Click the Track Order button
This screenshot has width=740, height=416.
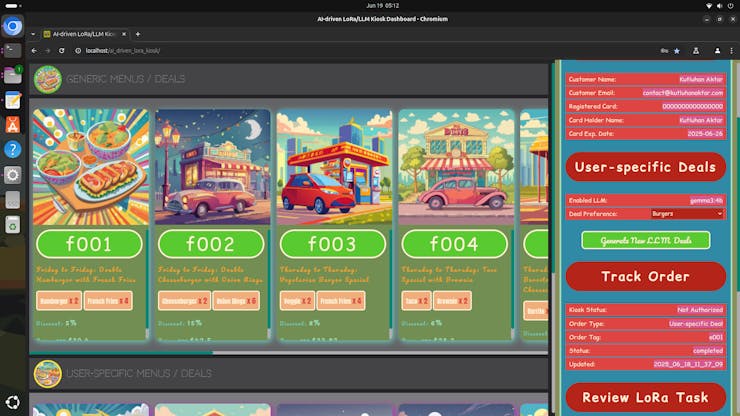[x=646, y=276]
